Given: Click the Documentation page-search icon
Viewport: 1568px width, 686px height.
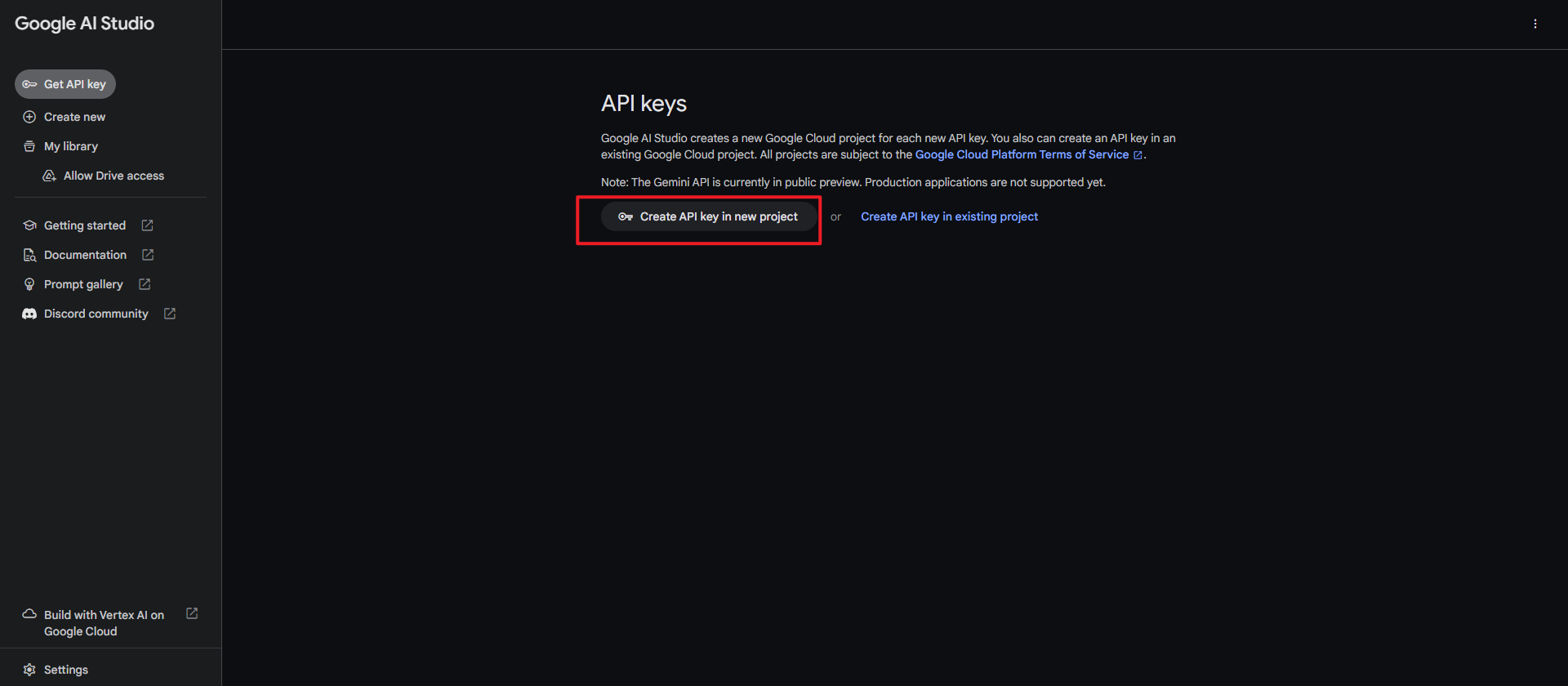Looking at the screenshot, I should pos(29,255).
